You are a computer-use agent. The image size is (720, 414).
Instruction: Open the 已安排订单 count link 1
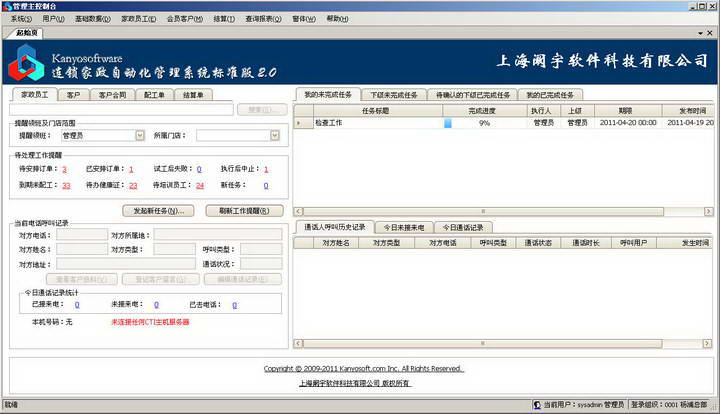pos(131,169)
